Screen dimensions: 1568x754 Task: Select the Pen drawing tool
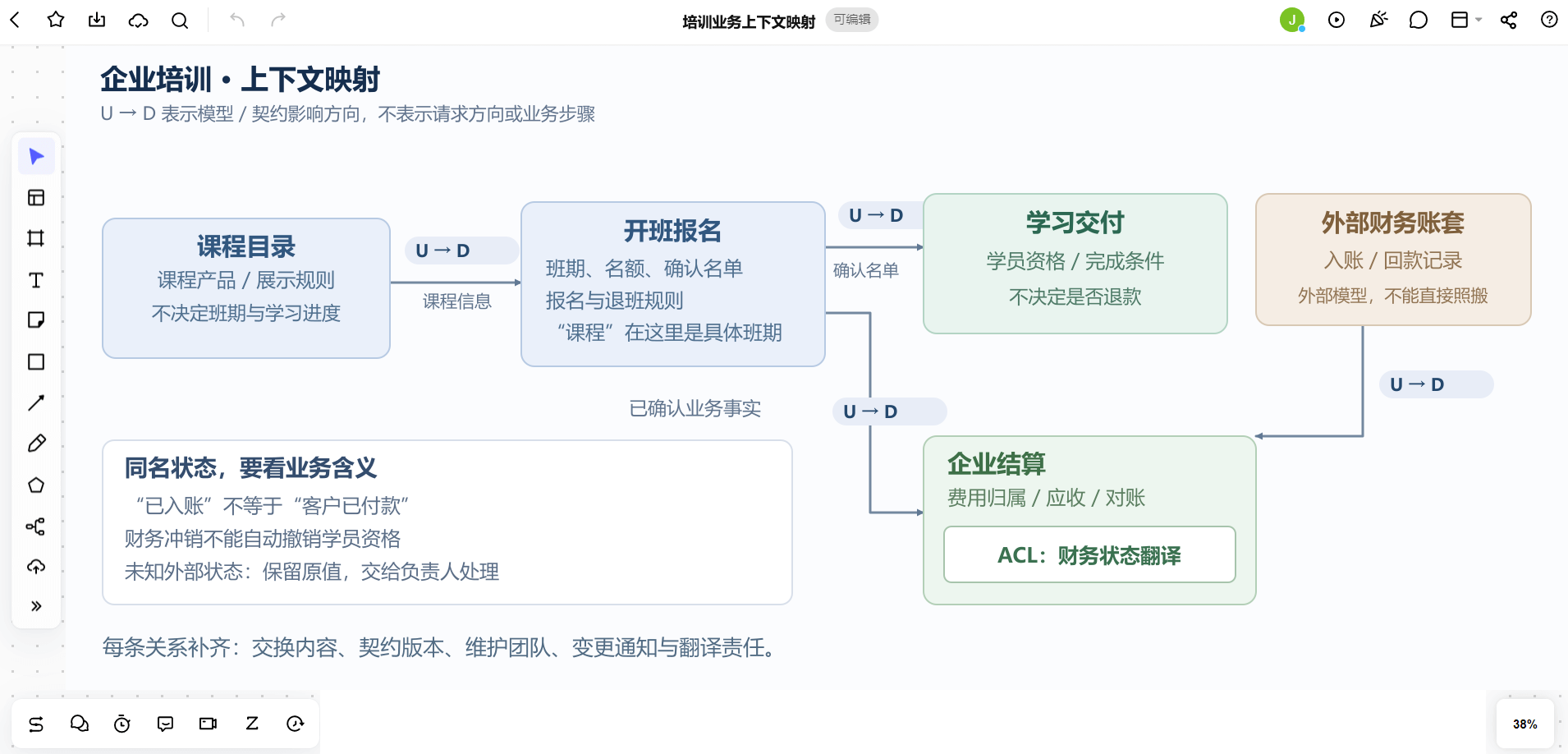pyautogui.click(x=36, y=444)
